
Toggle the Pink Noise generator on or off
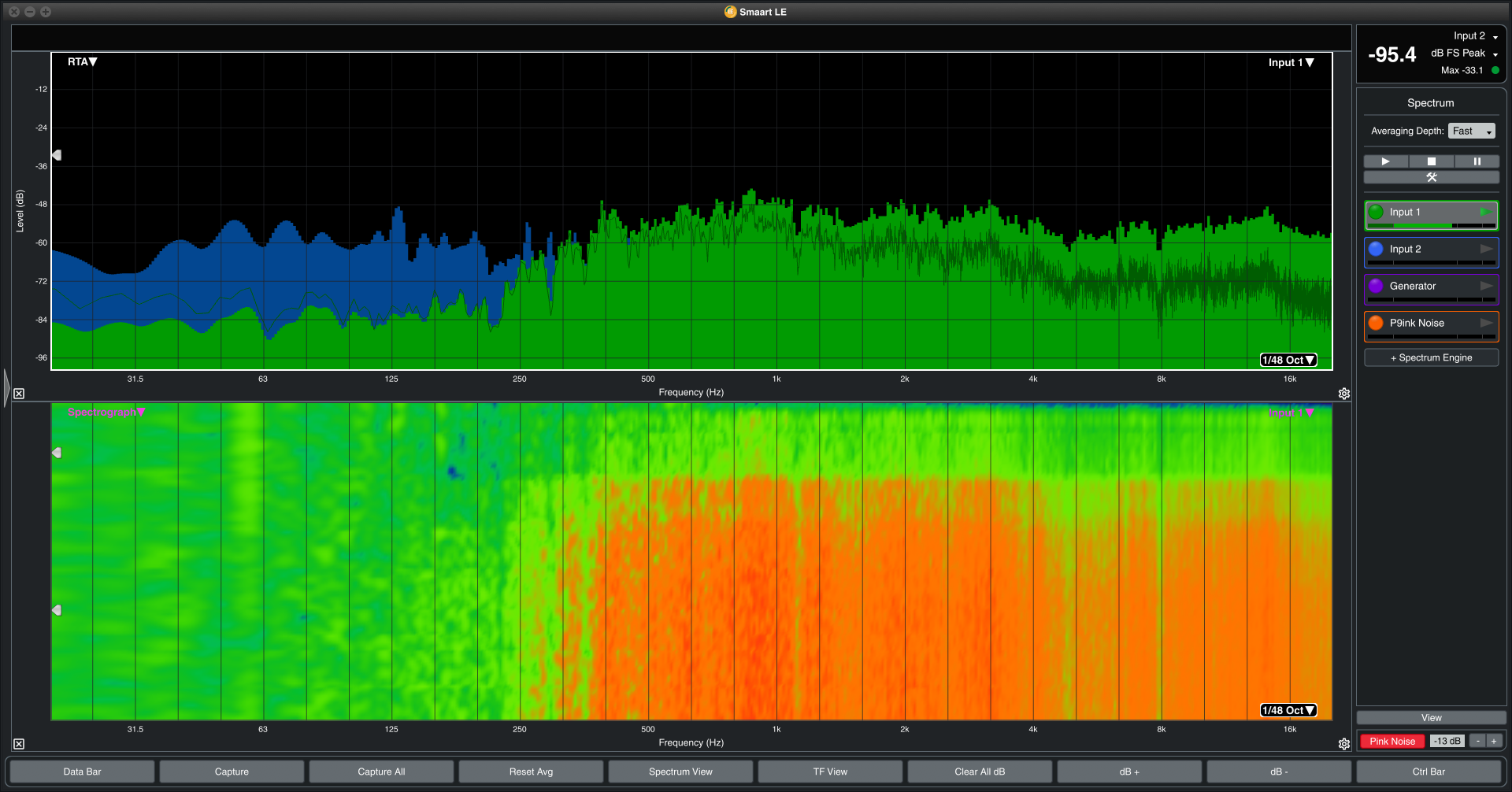point(1392,741)
